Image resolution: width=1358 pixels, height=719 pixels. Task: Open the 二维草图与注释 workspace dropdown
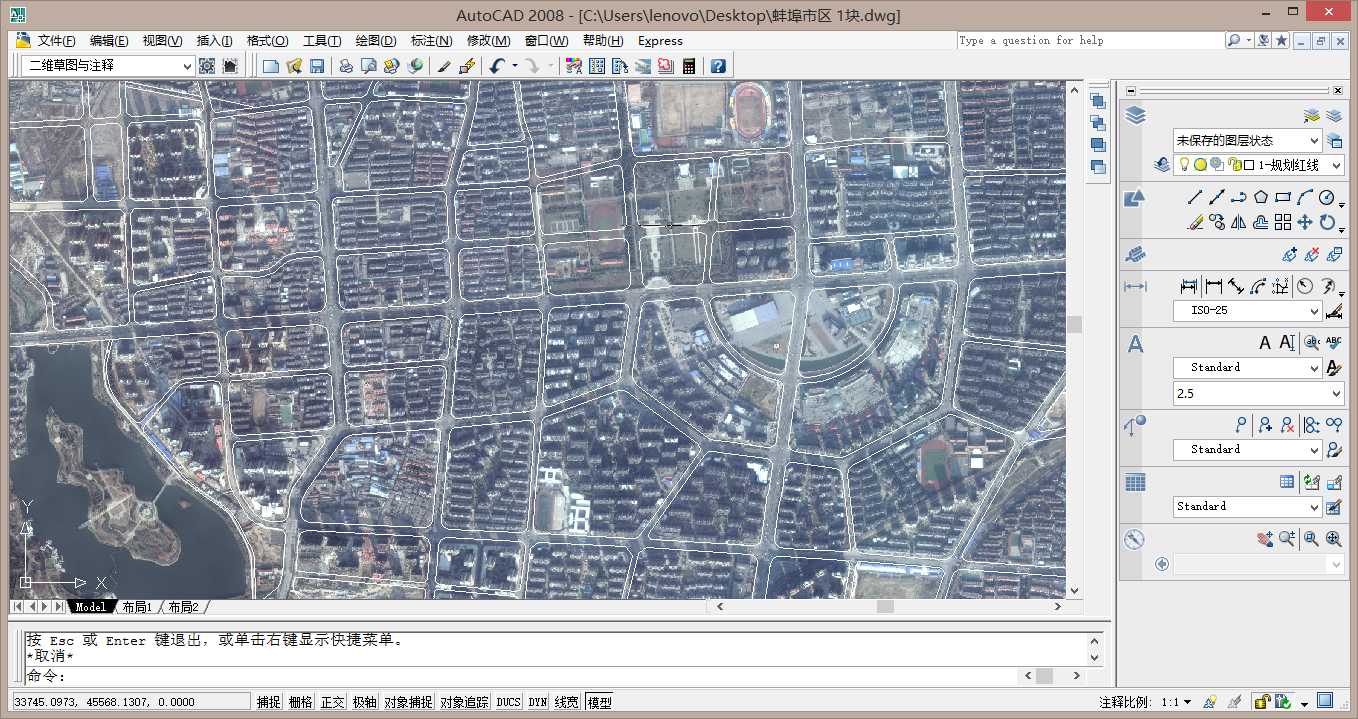click(109, 66)
